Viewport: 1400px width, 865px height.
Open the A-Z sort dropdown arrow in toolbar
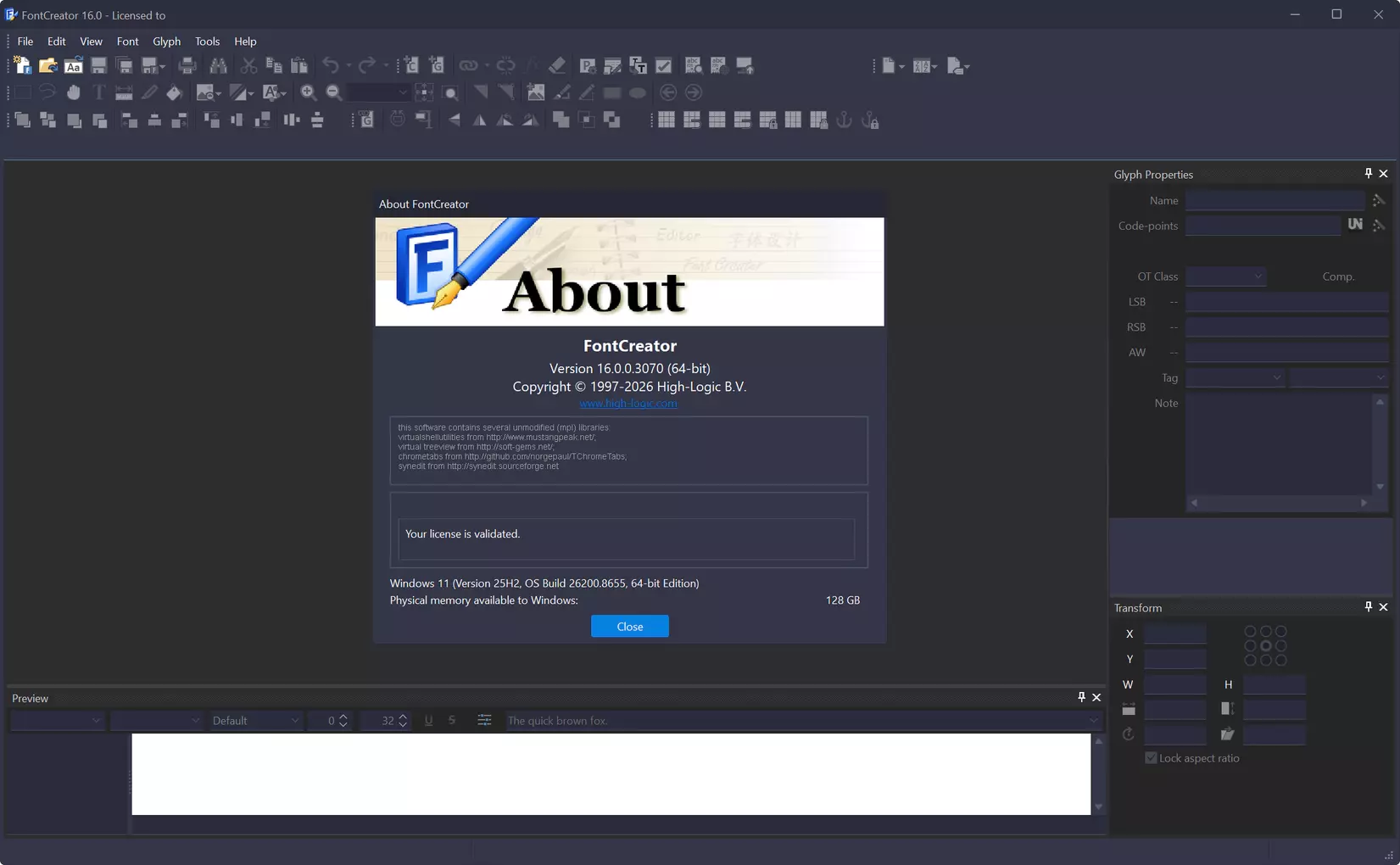click(x=934, y=66)
